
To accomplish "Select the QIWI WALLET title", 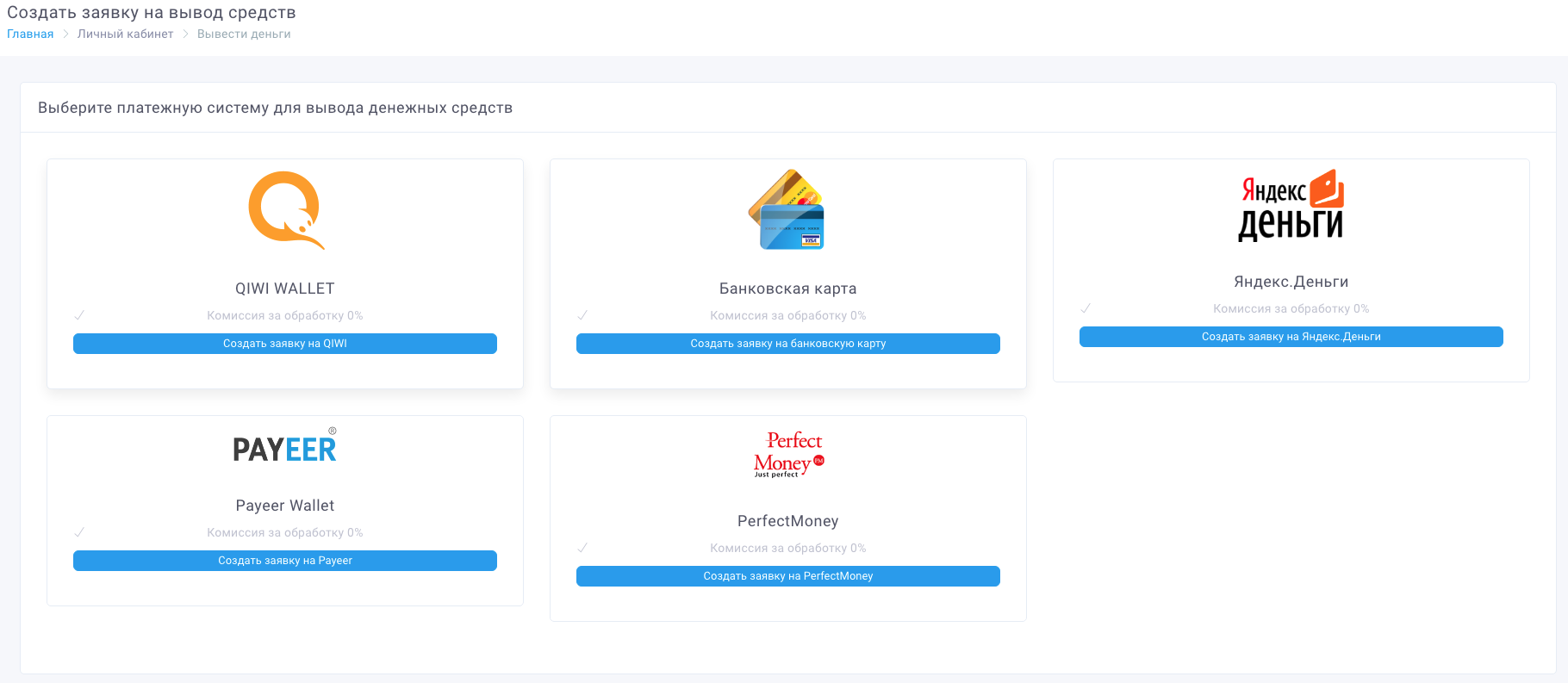I will click(285, 289).
